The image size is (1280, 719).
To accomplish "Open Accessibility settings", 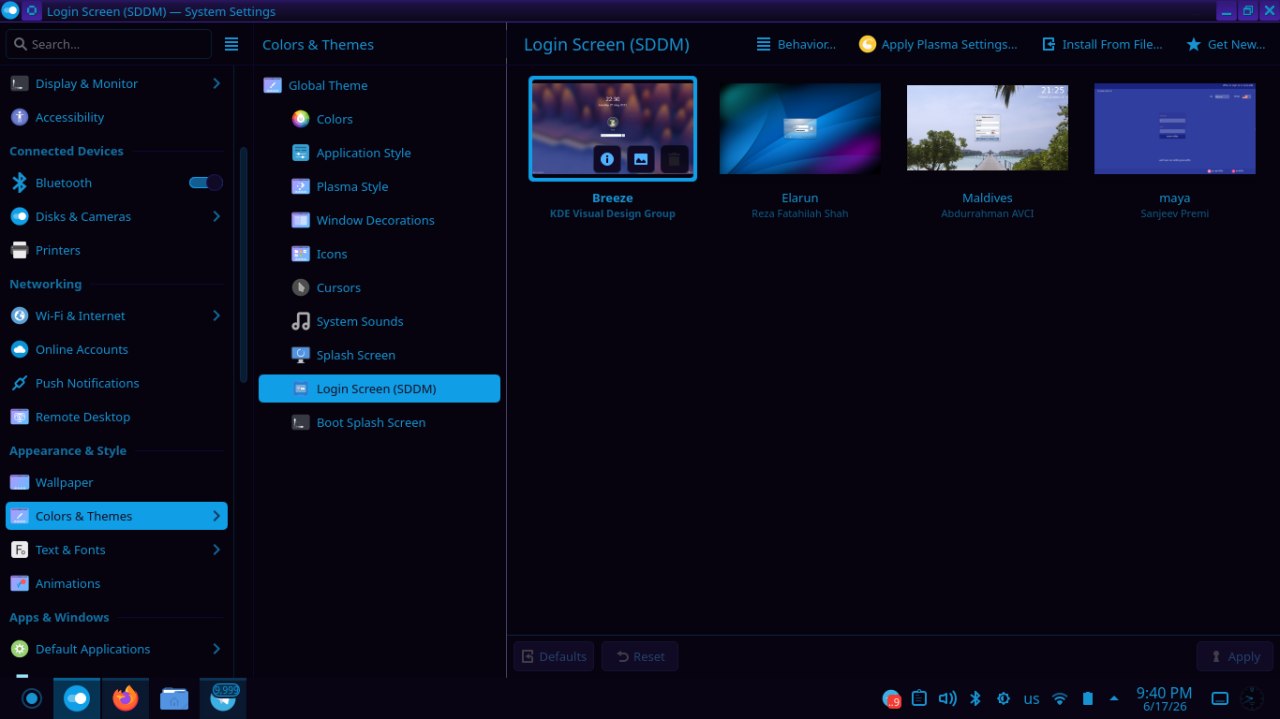I will tap(116, 117).
